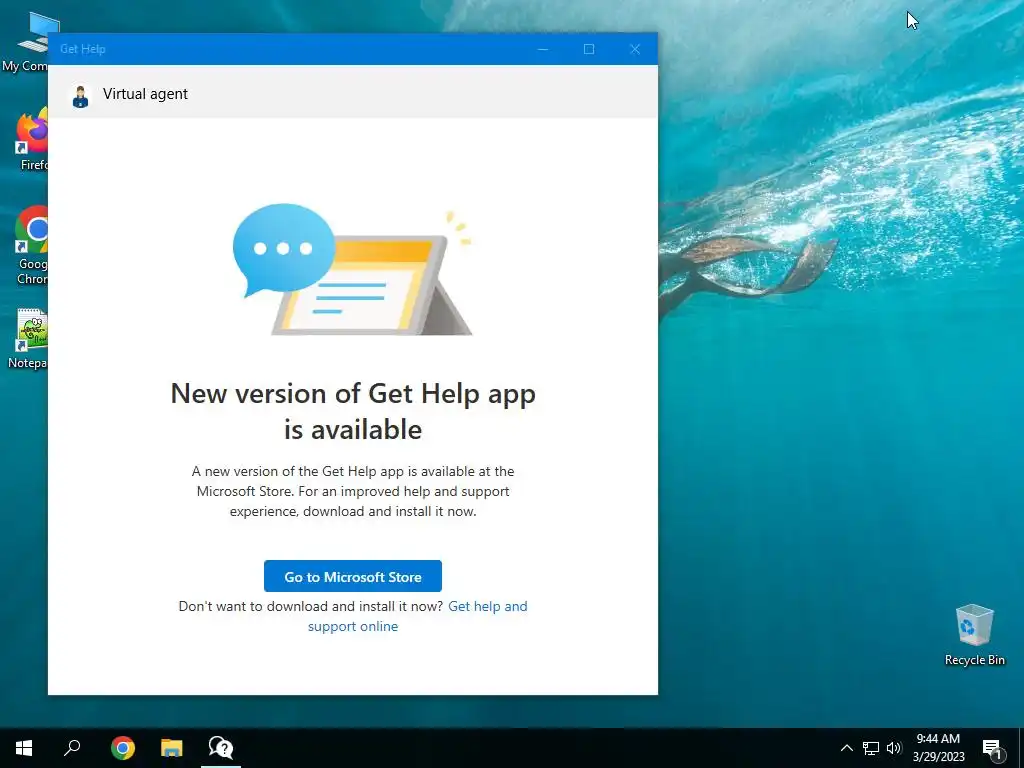The width and height of the screenshot is (1024, 768).
Task: Open the notification center icon
Action: pyautogui.click(x=992, y=748)
